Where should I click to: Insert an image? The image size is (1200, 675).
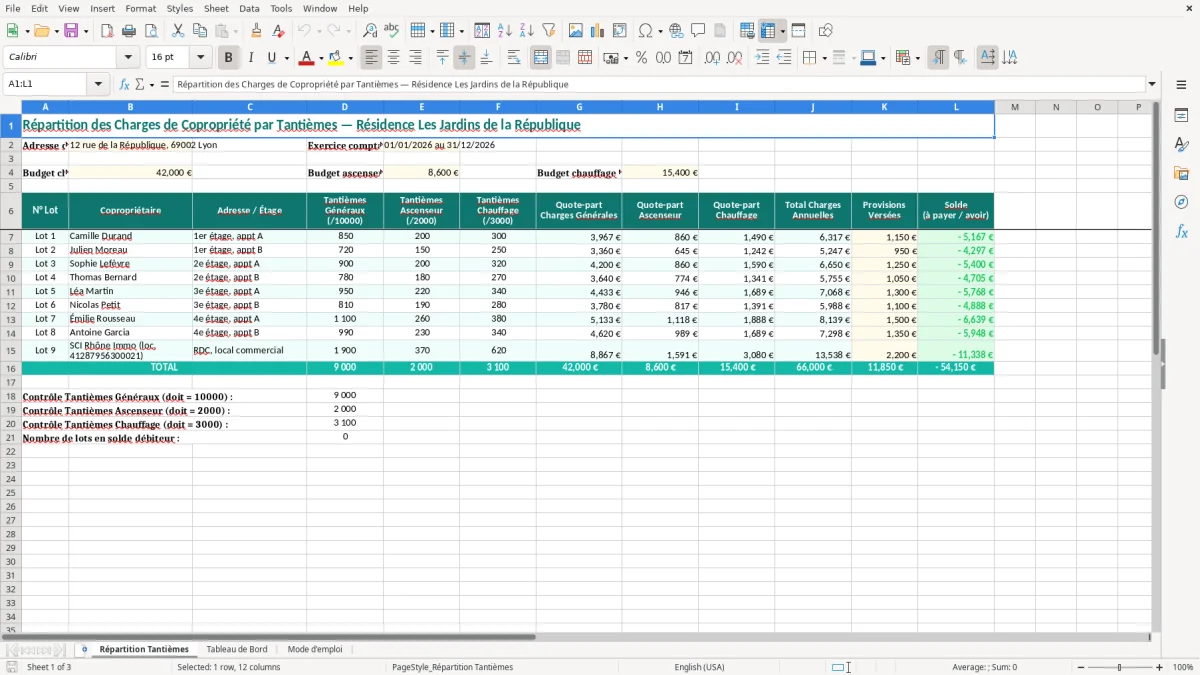click(x=576, y=31)
